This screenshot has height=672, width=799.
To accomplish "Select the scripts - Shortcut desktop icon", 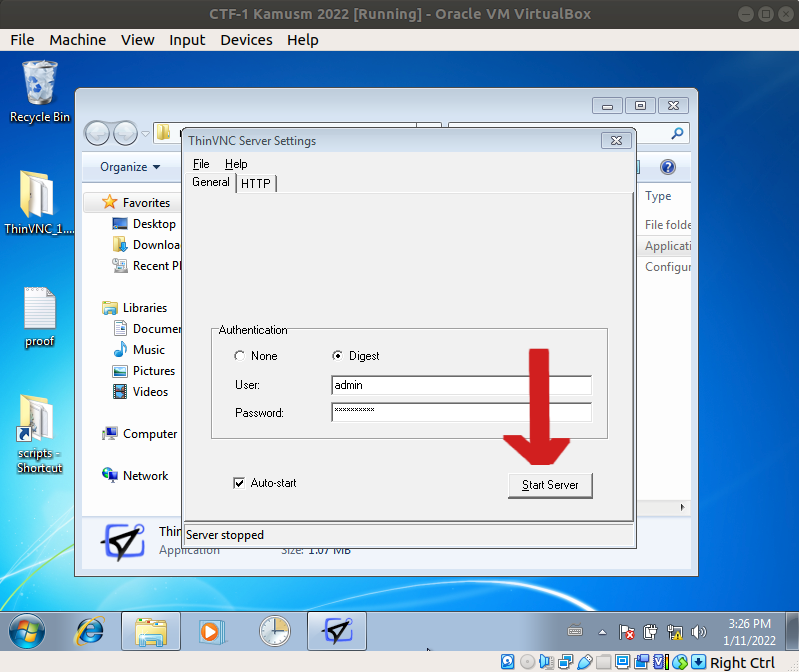I will [x=39, y=434].
